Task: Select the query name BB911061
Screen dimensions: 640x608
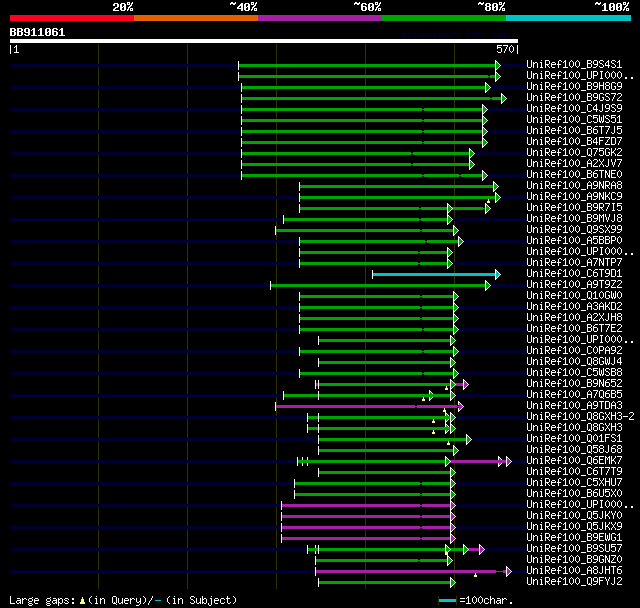Action: pyautogui.click(x=37, y=32)
